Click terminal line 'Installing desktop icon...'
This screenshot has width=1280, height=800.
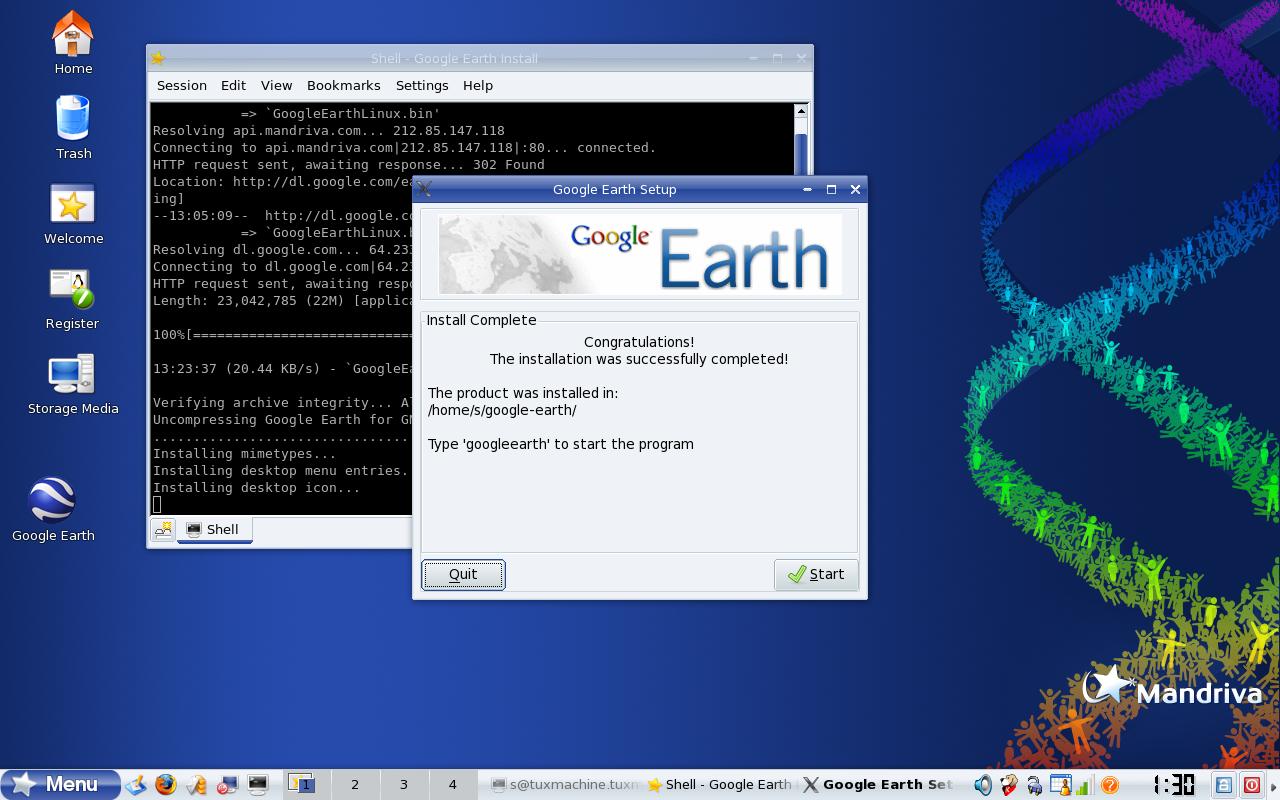257,488
